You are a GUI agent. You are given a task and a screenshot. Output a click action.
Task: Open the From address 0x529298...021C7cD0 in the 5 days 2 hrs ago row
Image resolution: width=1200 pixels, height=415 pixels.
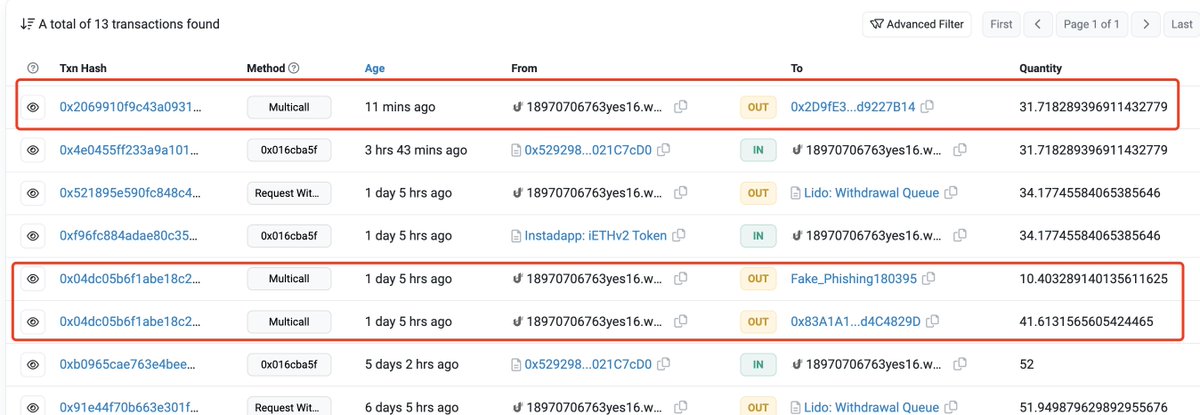(588, 365)
